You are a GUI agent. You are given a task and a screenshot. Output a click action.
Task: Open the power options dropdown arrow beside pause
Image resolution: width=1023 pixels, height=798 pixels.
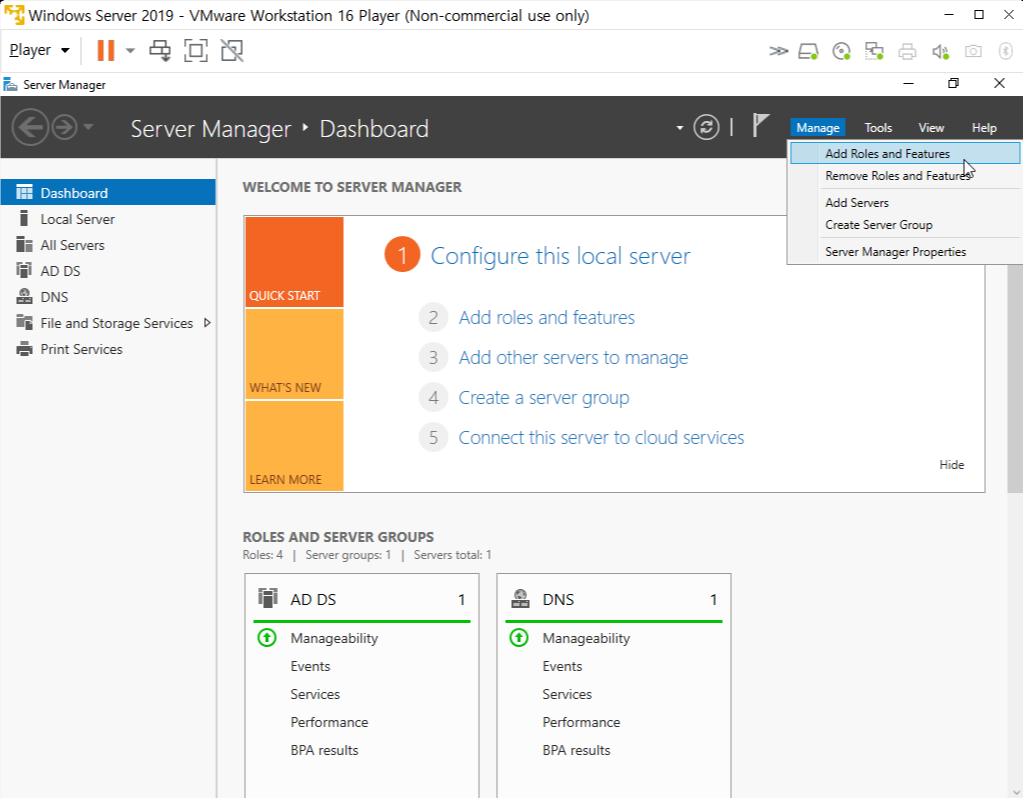click(130, 50)
